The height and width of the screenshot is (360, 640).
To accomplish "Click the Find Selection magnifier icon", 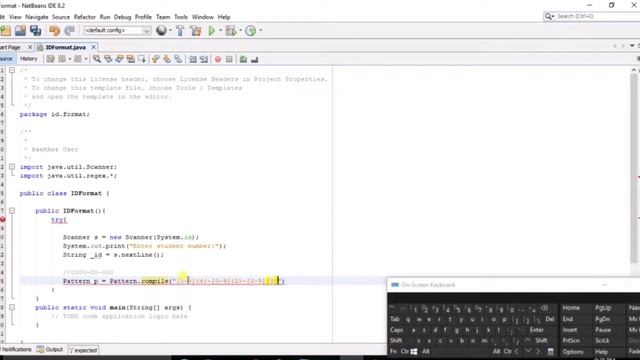I will [97, 60].
